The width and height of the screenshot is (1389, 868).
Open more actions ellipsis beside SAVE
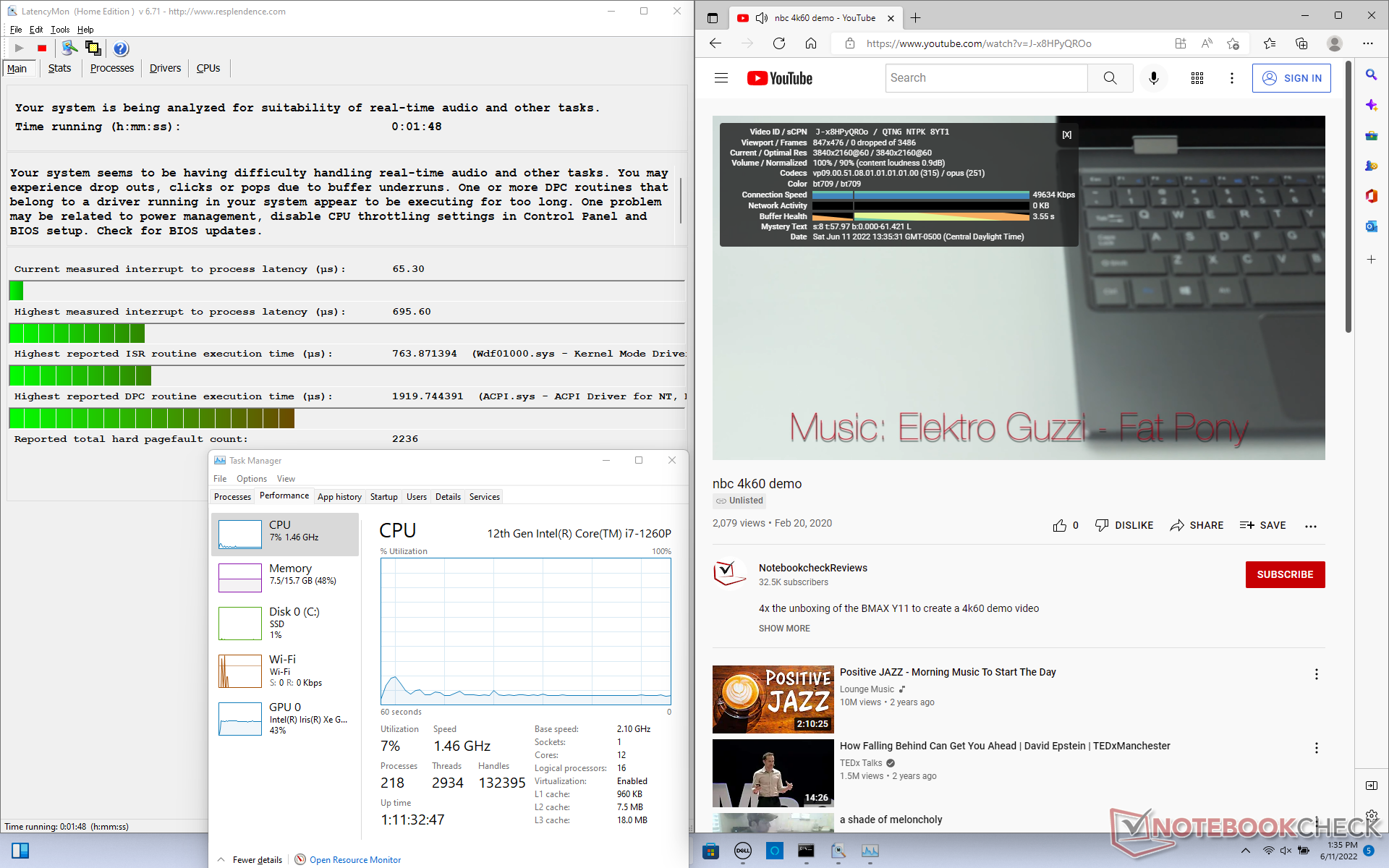(x=1310, y=526)
